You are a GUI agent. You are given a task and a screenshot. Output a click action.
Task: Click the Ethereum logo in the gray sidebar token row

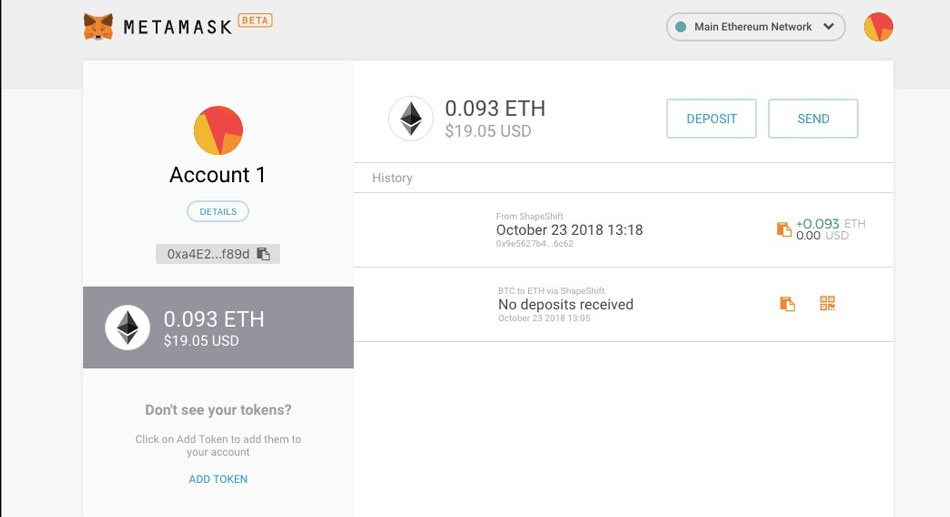coord(127,327)
